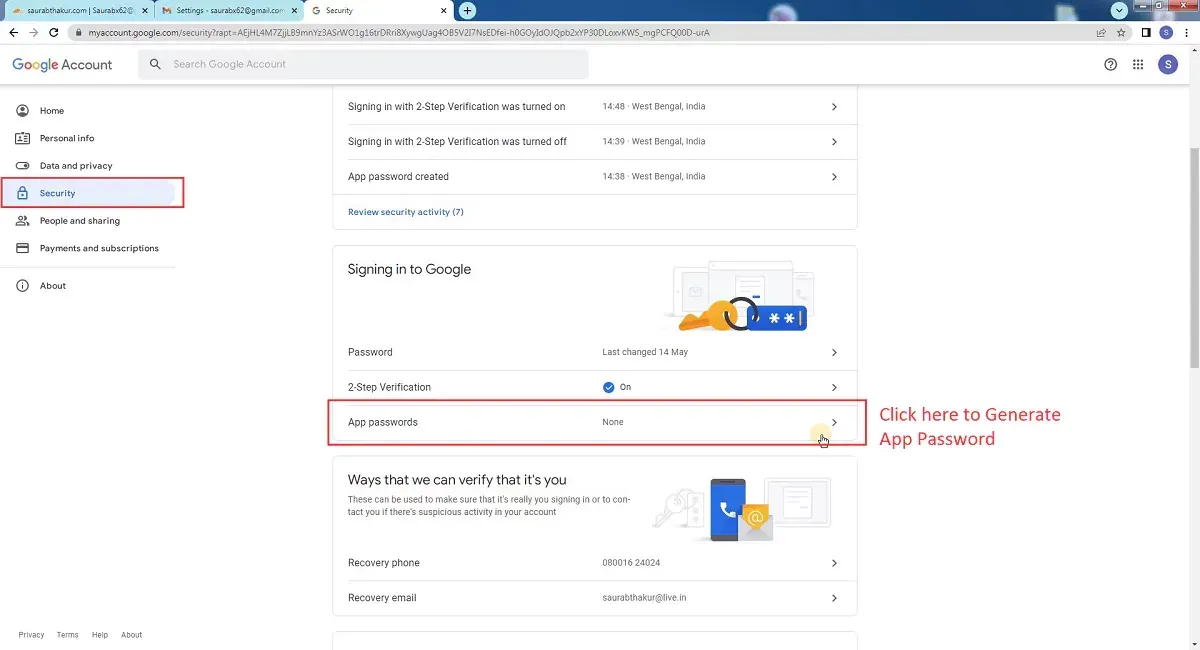
Task: Click the Google Account logo
Action: (x=62, y=64)
